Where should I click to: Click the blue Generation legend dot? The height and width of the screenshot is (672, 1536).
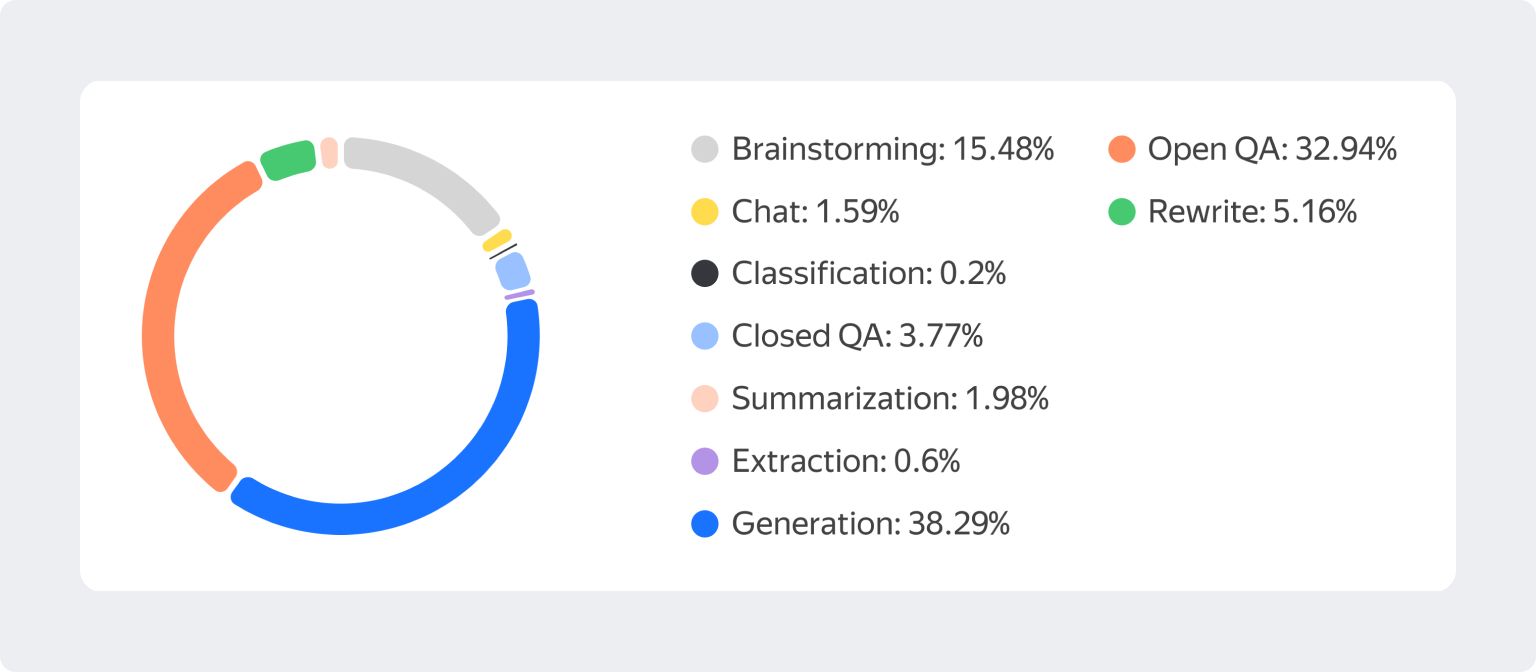pyautogui.click(x=705, y=523)
